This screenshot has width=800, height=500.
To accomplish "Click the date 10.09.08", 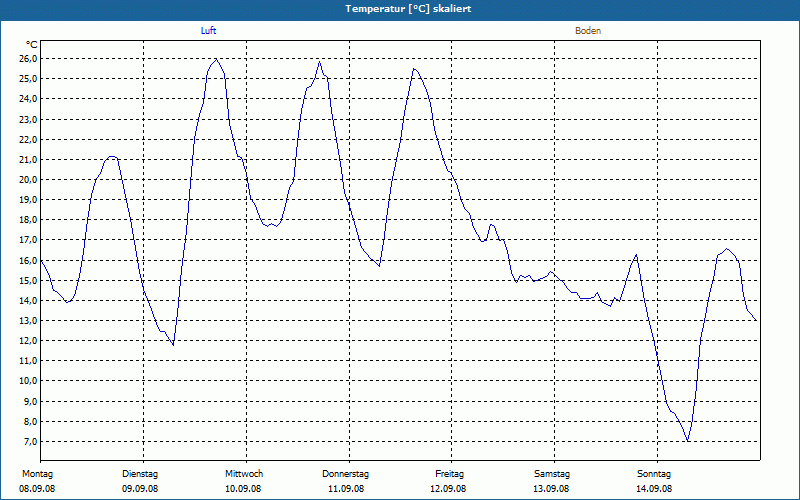I will [x=243, y=489].
